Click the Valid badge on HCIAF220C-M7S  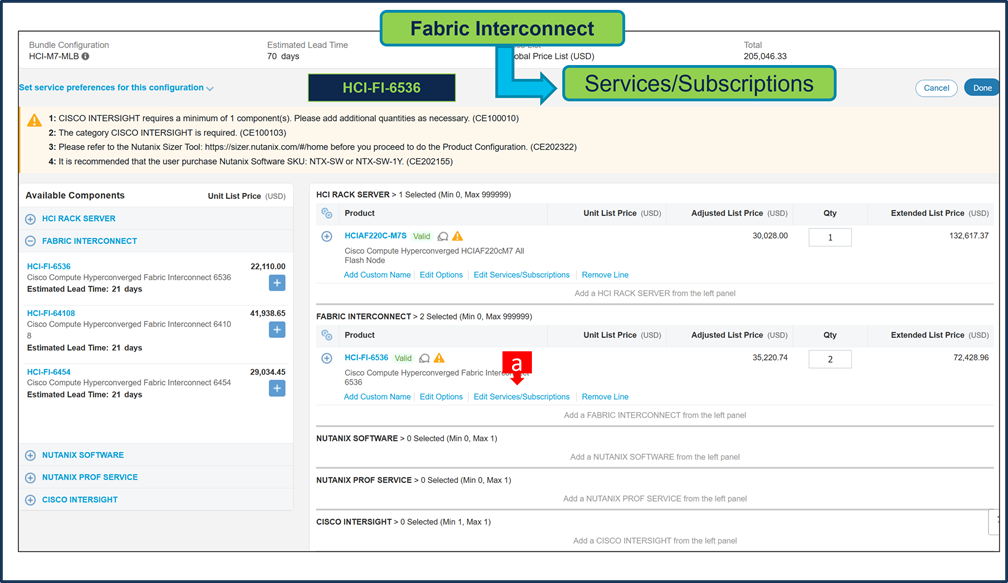click(422, 237)
